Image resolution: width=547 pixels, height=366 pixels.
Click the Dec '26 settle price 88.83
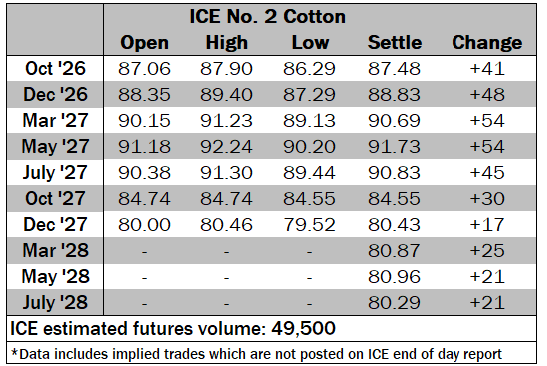coord(395,95)
